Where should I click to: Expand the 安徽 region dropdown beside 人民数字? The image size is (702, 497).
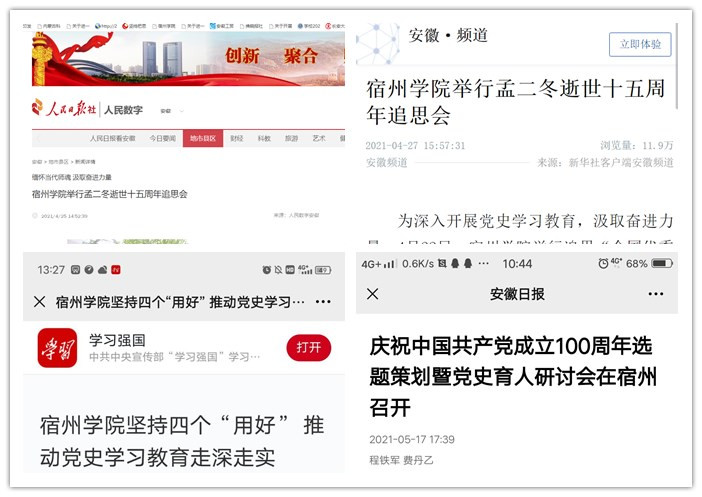171,111
